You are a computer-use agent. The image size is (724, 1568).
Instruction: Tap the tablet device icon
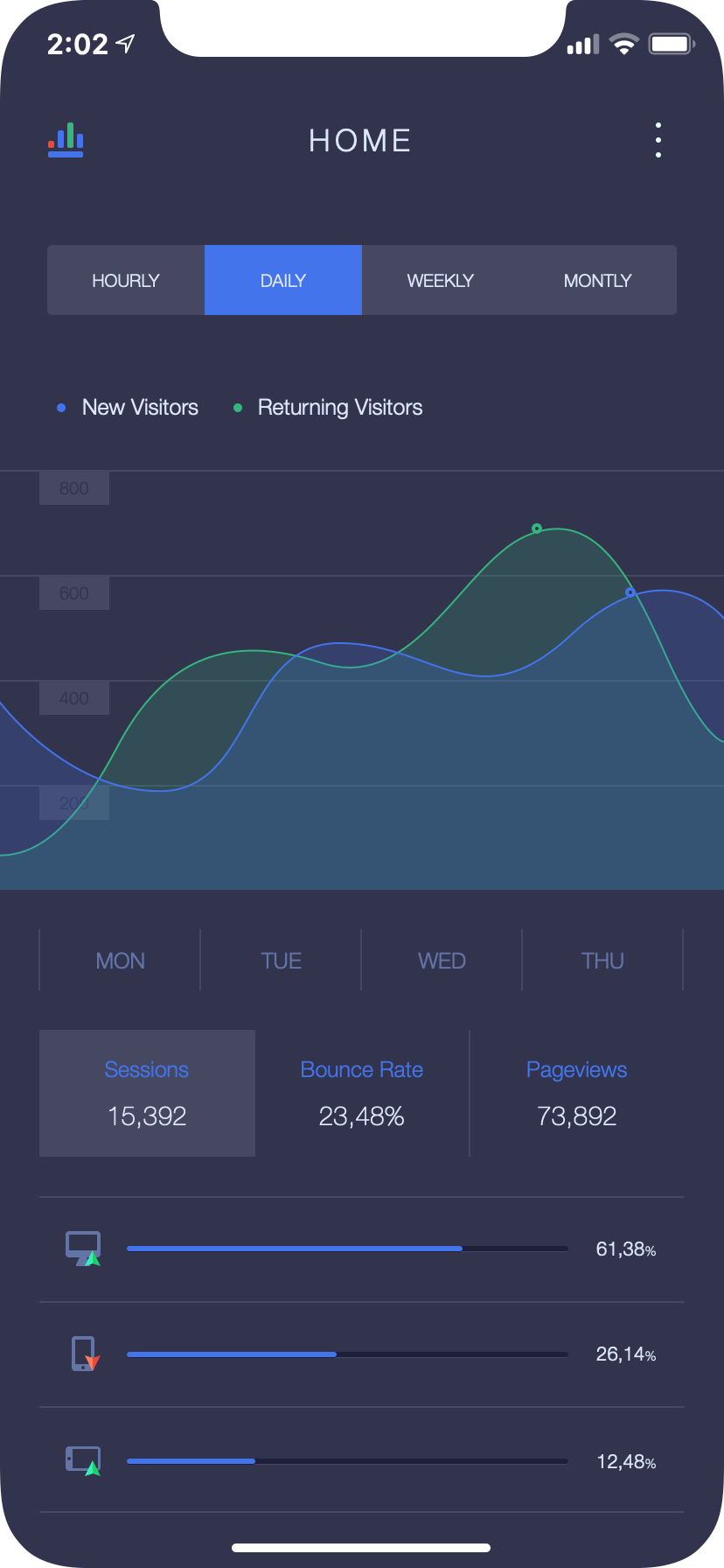click(x=83, y=1460)
